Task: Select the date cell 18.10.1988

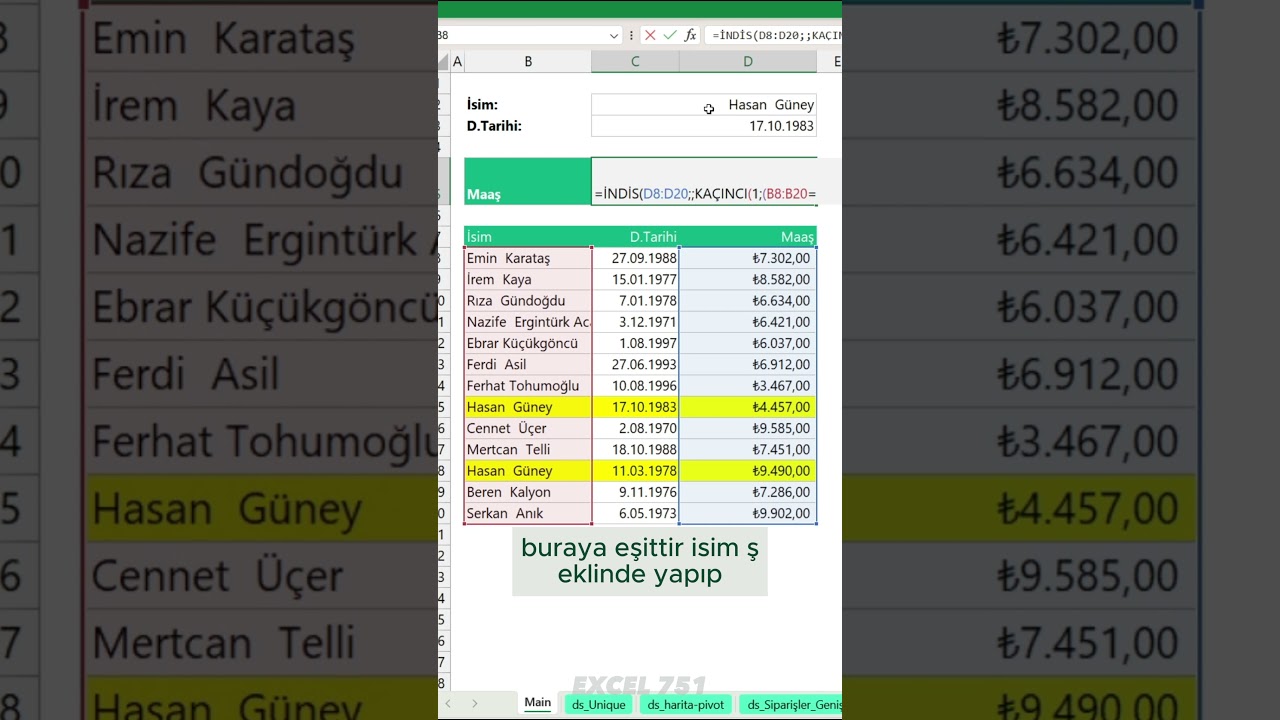Action: coord(635,450)
